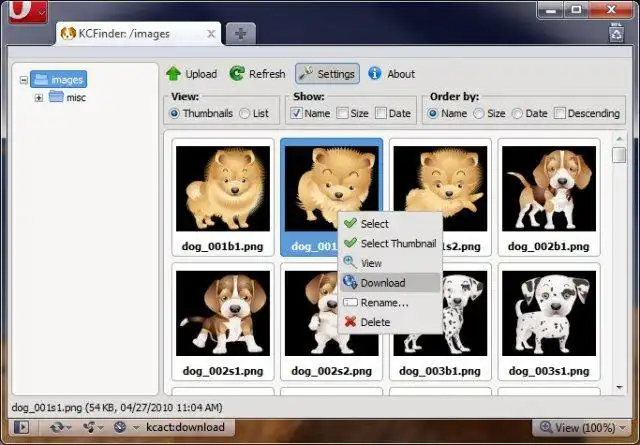
Task: Click the blue About info icon
Action: [375, 73]
